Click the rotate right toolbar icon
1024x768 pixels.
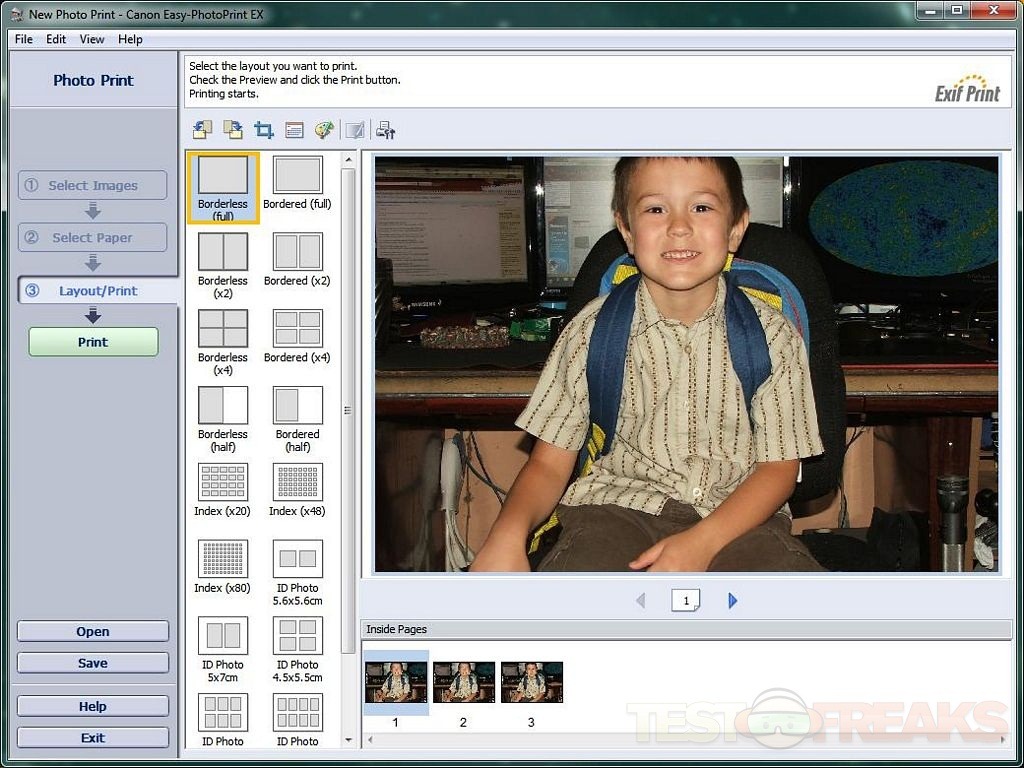click(x=233, y=130)
